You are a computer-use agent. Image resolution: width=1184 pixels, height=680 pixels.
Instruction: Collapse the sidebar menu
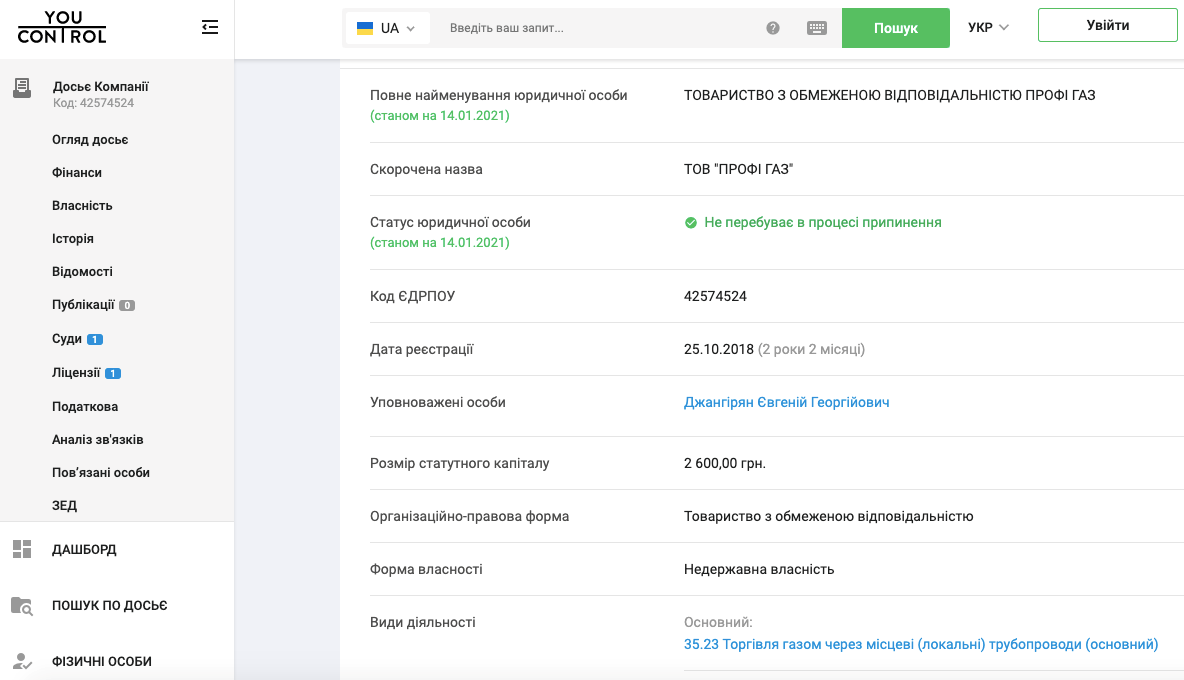pyautogui.click(x=210, y=27)
